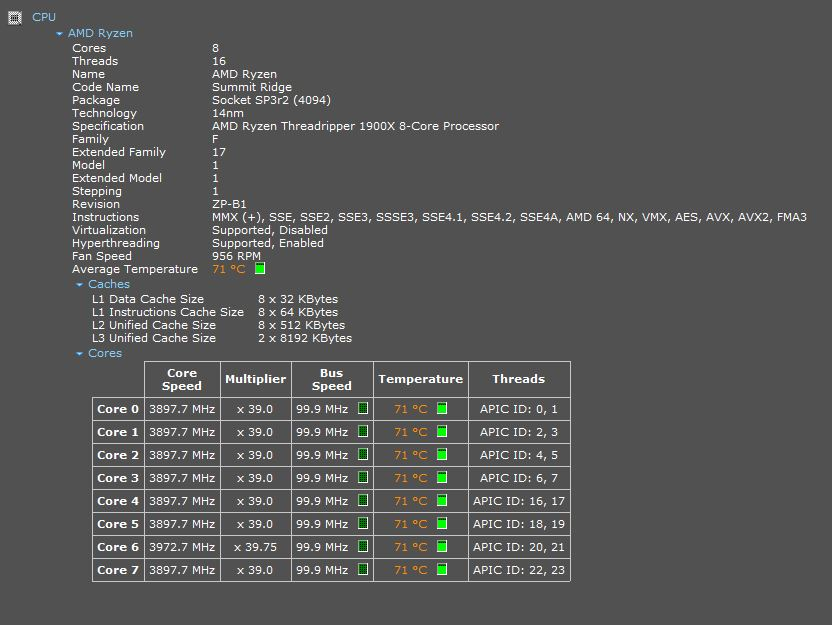Screen dimensions: 832x625
Task: Click the Core 5 multiplier x 39.0 cell
Action: [x=255, y=524]
